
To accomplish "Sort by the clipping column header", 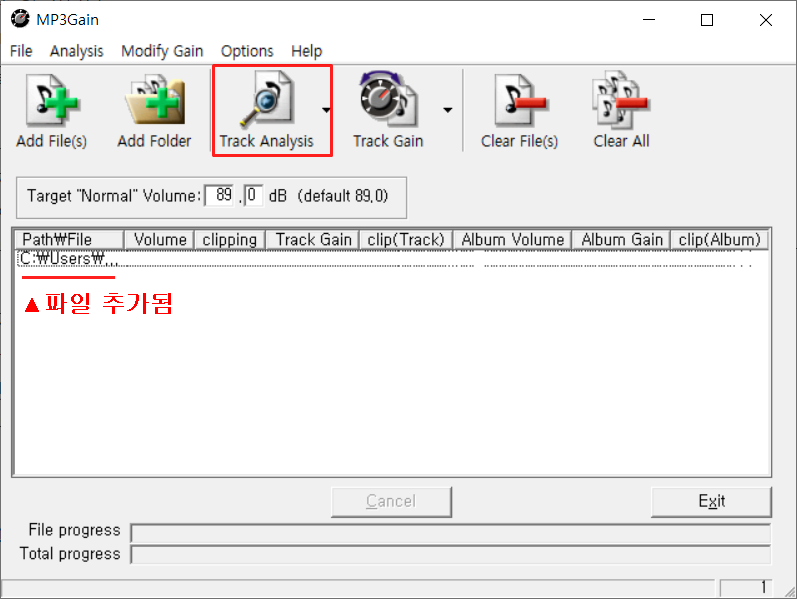I will [230, 239].
